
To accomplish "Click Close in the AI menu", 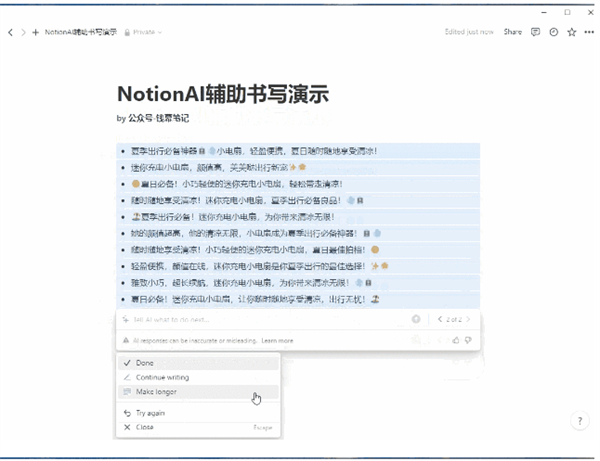I will click(x=146, y=427).
